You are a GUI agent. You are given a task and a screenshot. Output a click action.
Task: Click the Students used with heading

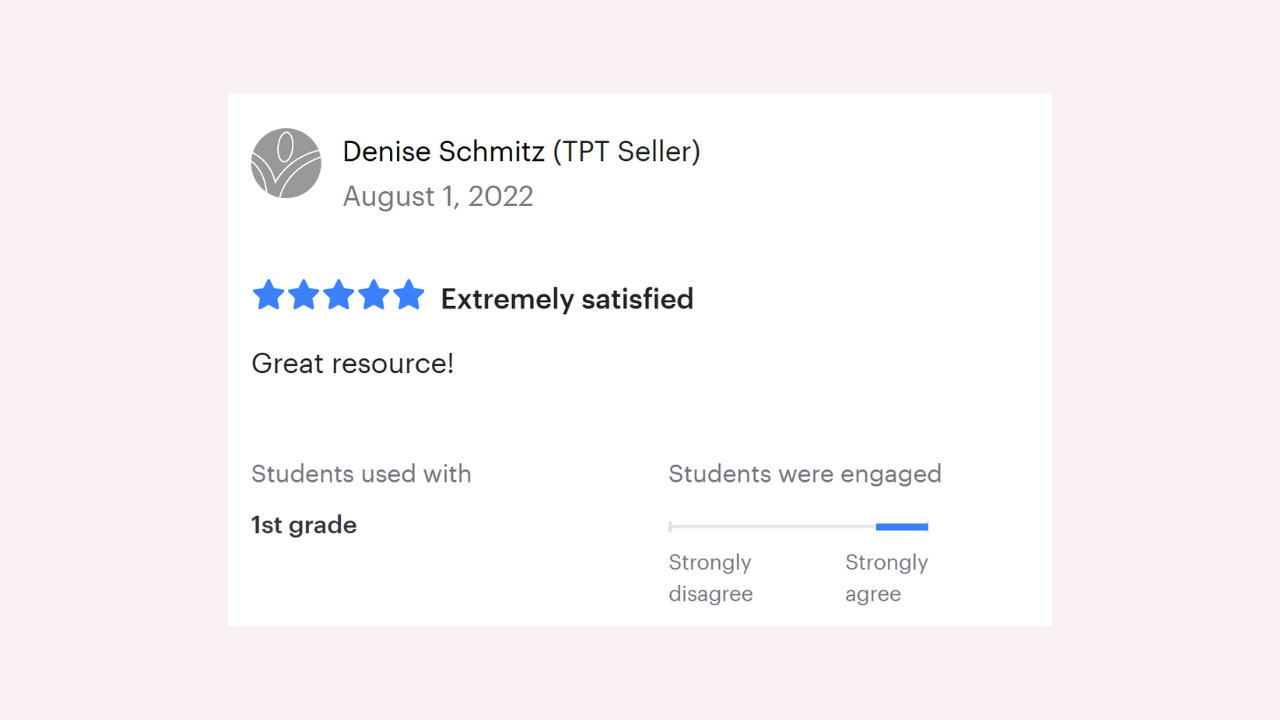tap(361, 474)
